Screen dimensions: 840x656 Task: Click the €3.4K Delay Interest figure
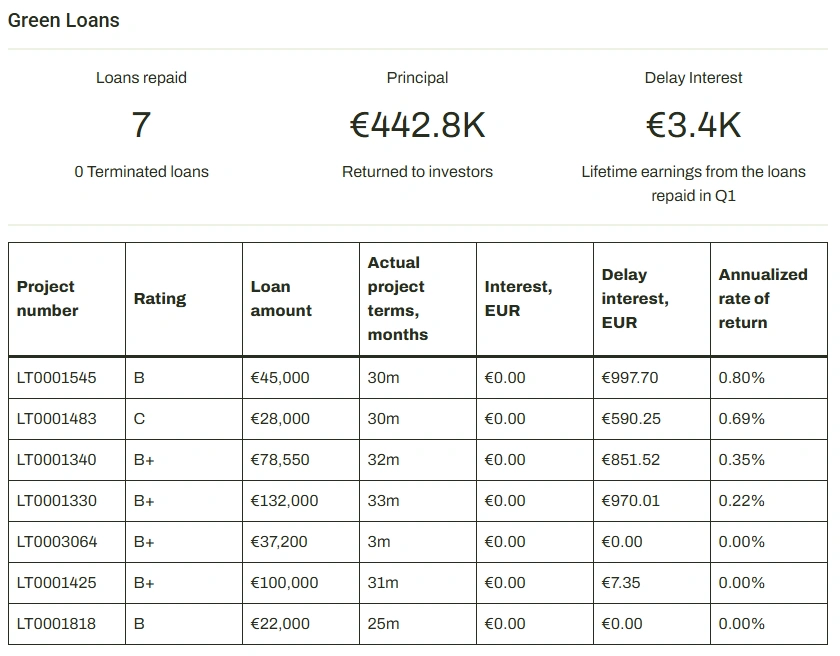point(693,125)
